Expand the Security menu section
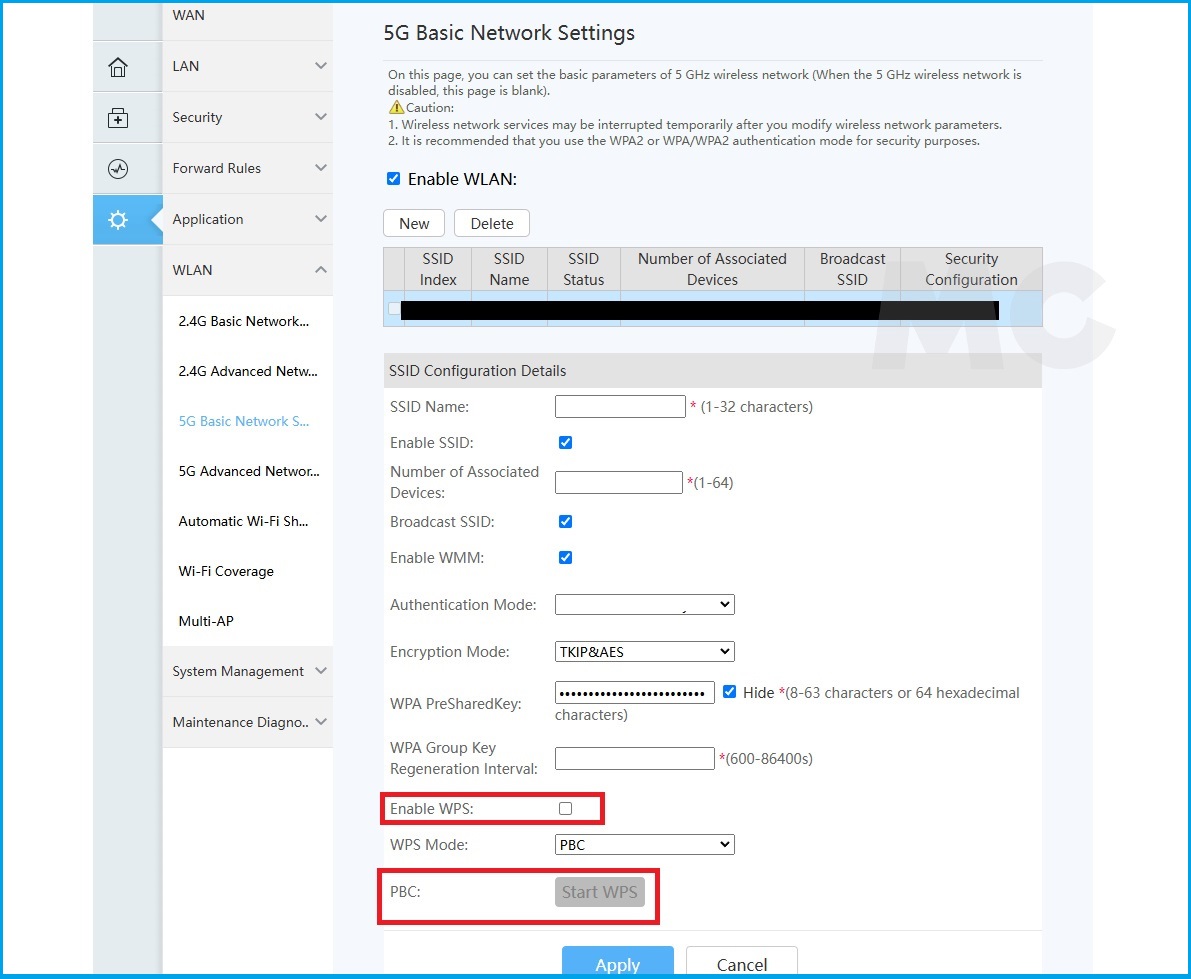This screenshot has height=979, width=1191. [247, 117]
